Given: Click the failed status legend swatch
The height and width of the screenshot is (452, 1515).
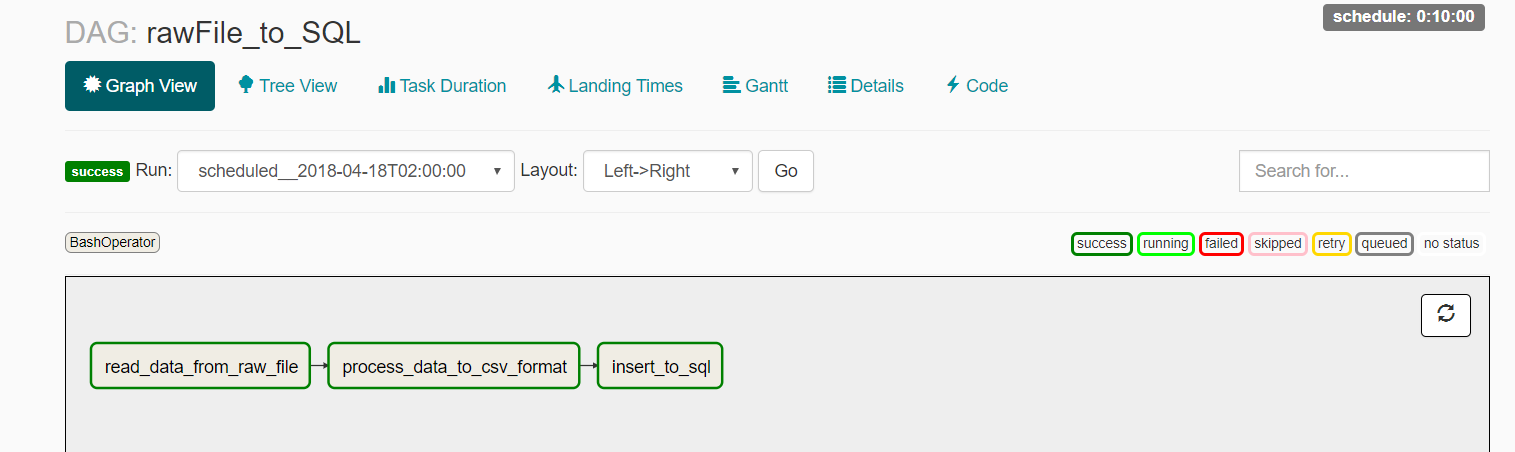Looking at the screenshot, I should pyautogui.click(x=1221, y=243).
